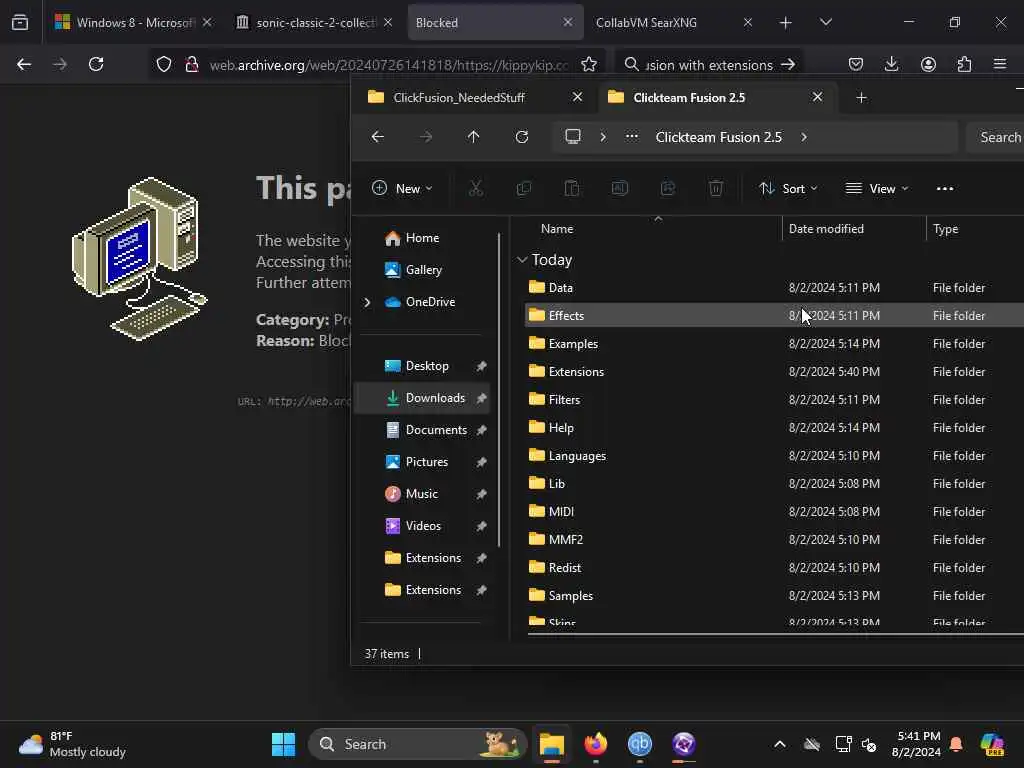Refresh the File Explorer folder view
Image resolution: width=1024 pixels, height=768 pixels.
tap(521, 136)
